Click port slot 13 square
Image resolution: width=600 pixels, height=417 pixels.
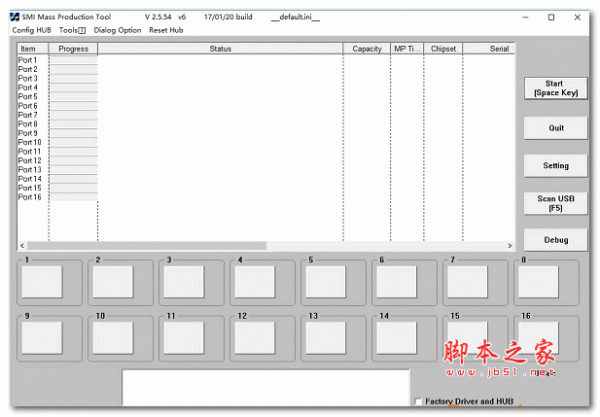point(326,338)
